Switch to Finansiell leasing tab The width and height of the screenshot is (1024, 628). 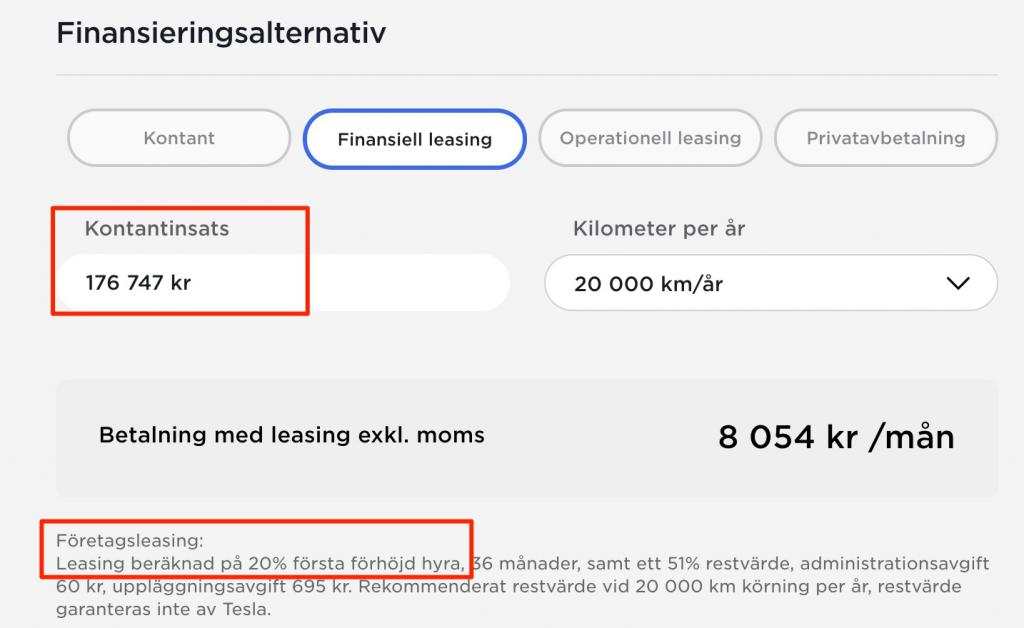click(415, 139)
